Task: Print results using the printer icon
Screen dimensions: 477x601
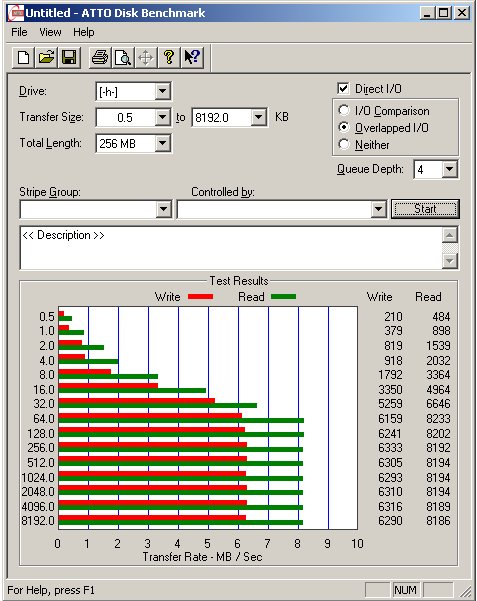Action: click(100, 58)
